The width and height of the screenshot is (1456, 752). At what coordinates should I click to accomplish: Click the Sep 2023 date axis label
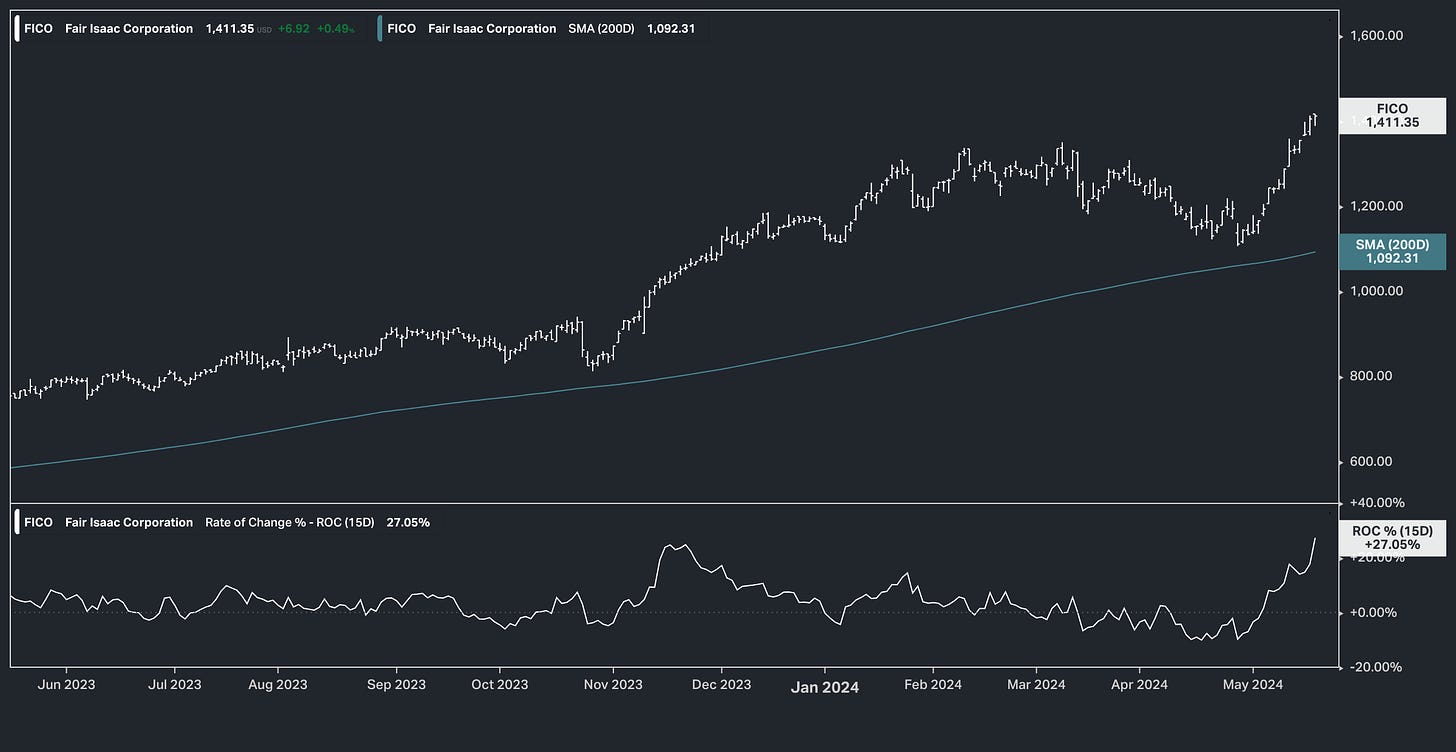pos(396,684)
